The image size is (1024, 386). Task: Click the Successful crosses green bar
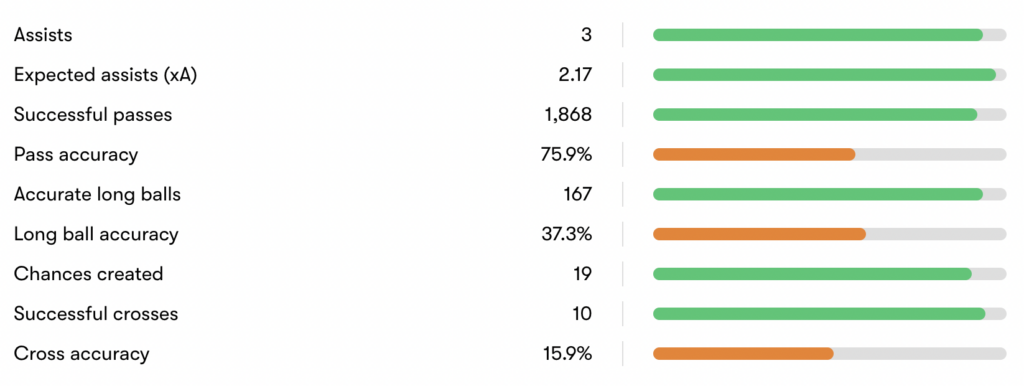pyautogui.click(x=819, y=314)
